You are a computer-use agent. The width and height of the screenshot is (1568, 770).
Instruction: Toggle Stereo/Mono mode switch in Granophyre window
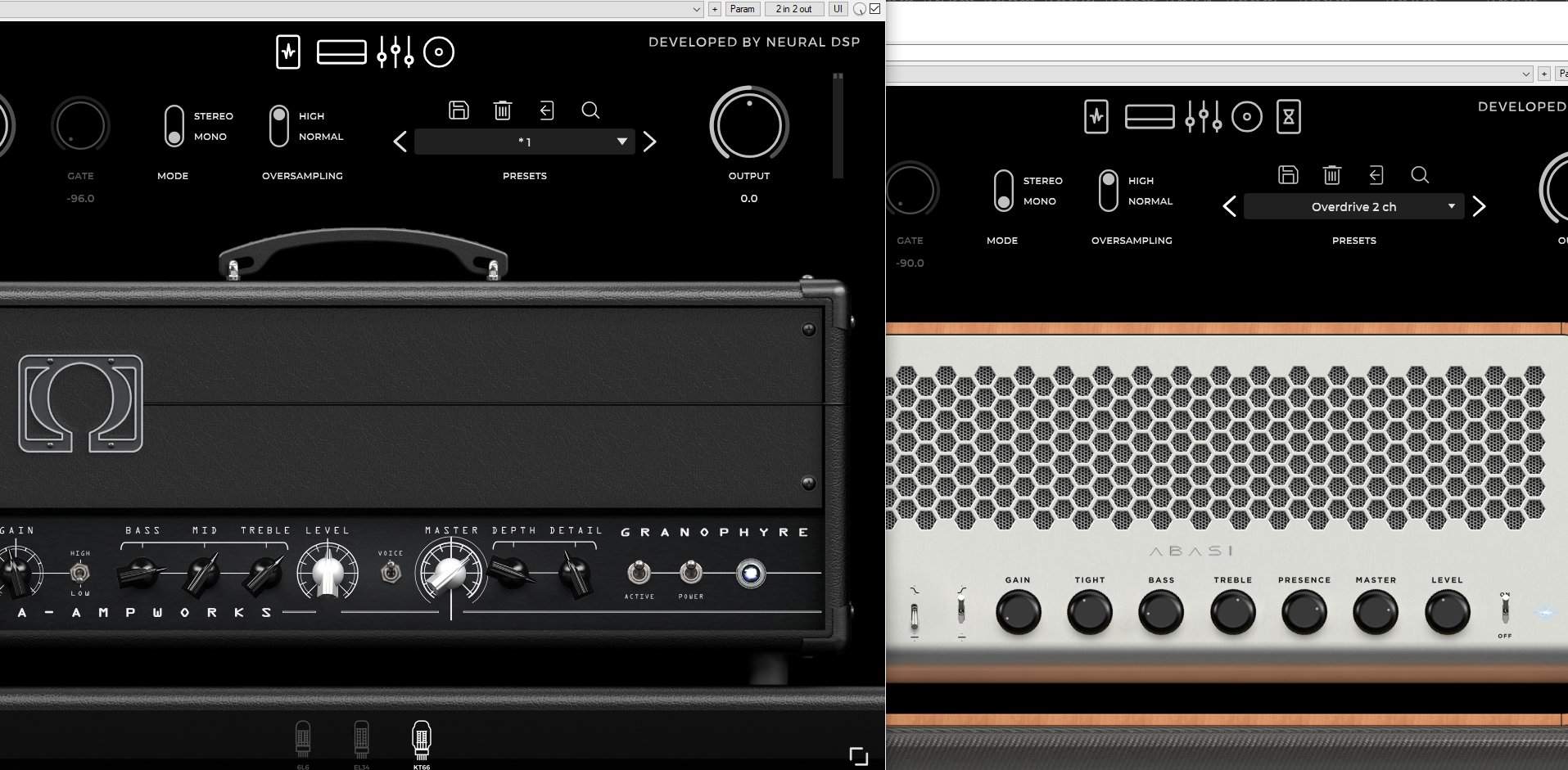[x=174, y=126]
